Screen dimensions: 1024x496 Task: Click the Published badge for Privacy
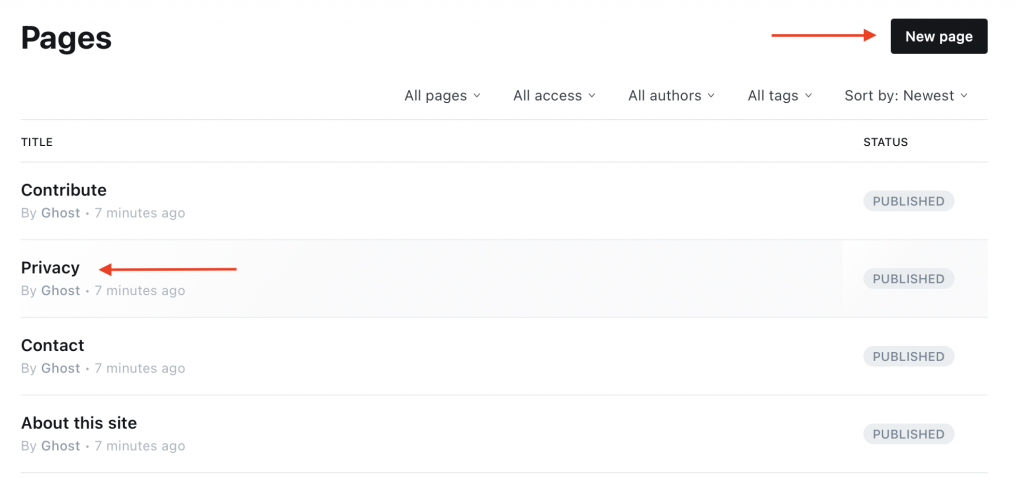908,279
